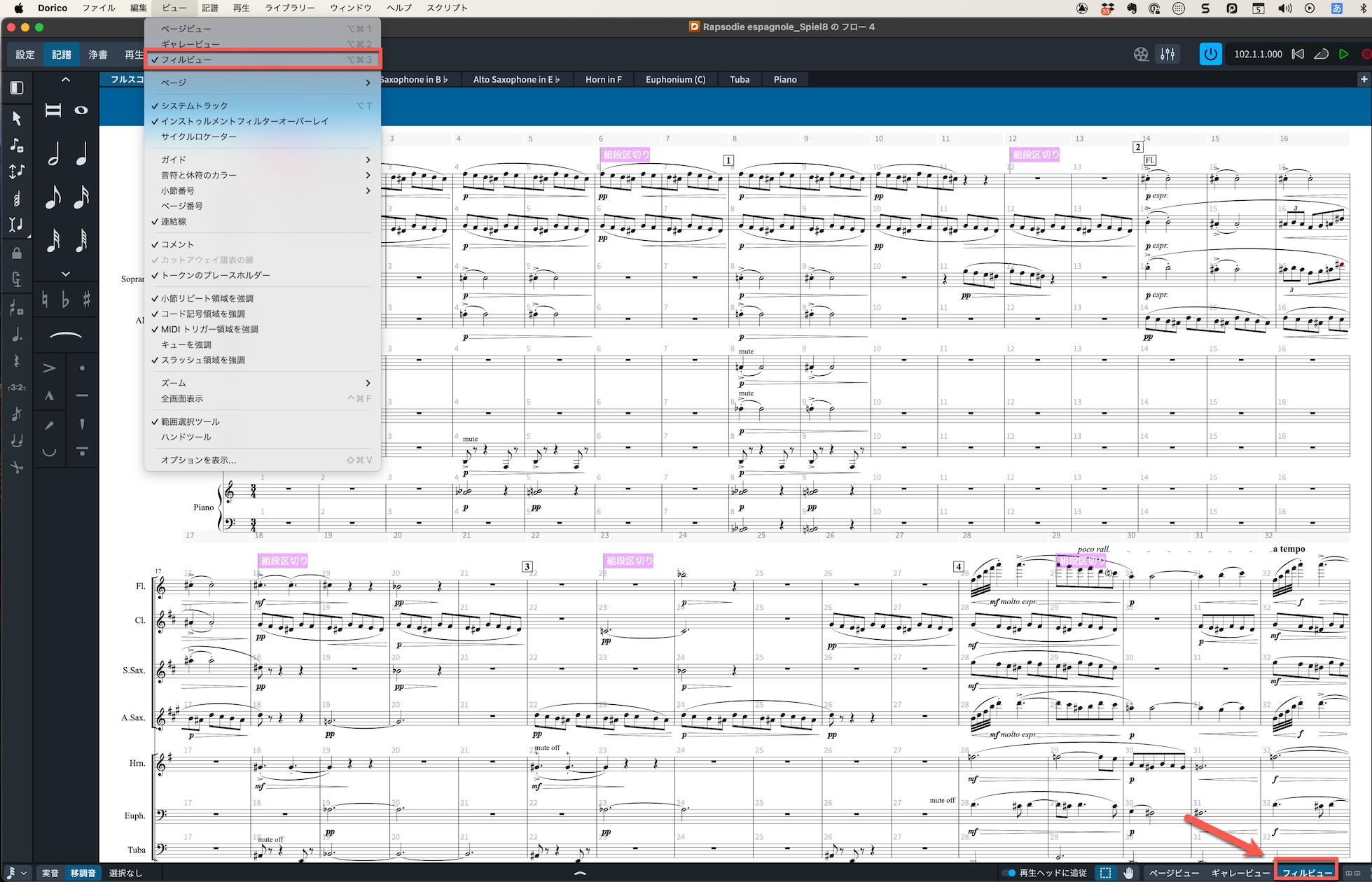Select the dotted note tool
Image resolution: width=1372 pixels, height=882 pixels.
(x=17, y=335)
